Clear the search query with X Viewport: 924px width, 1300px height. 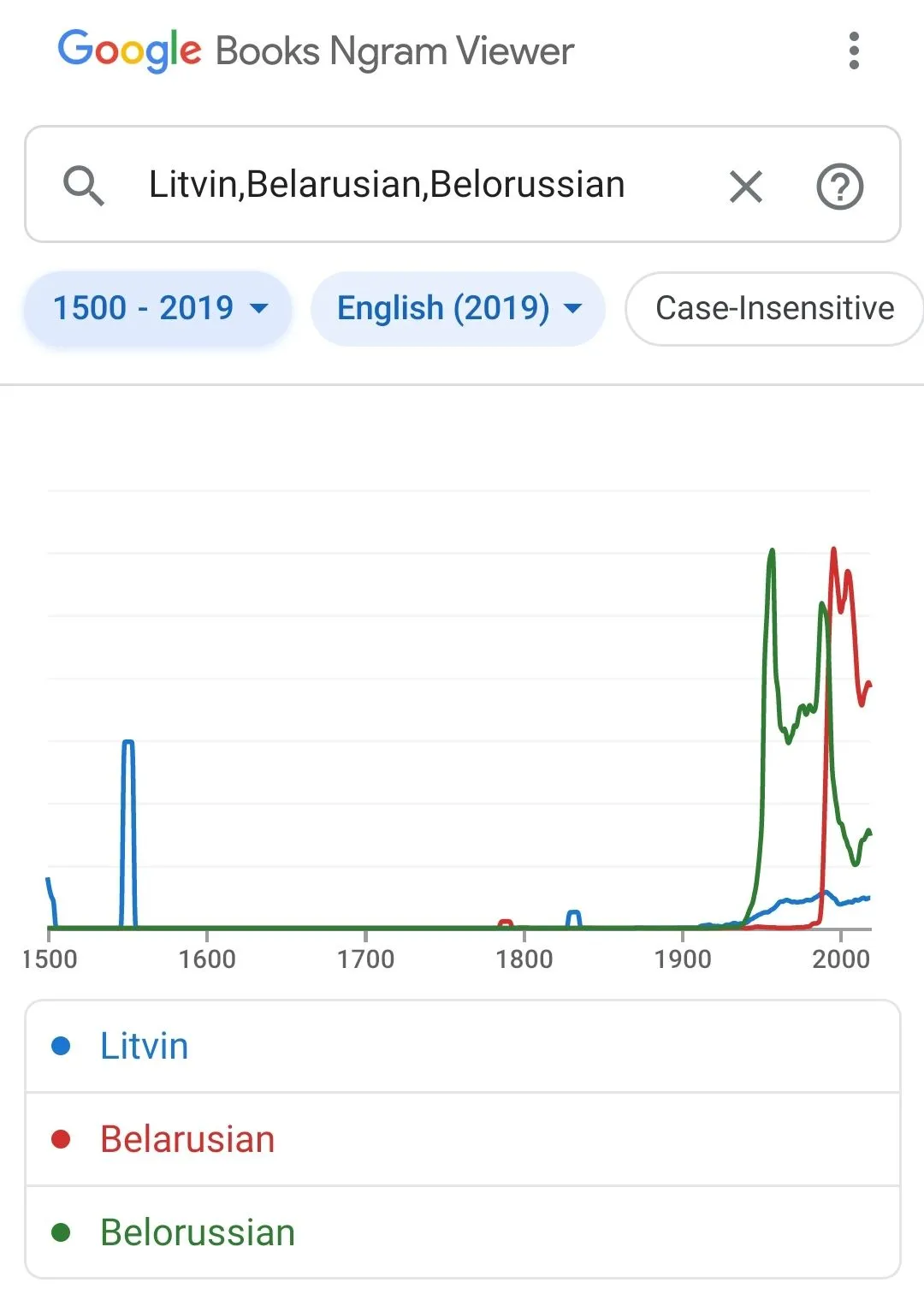745,186
